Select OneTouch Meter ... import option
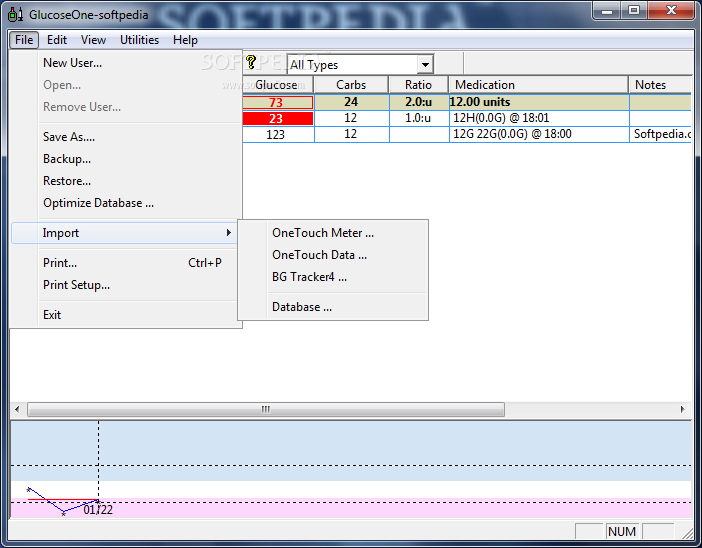The width and height of the screenshot is (702, 548). [334, 233]
